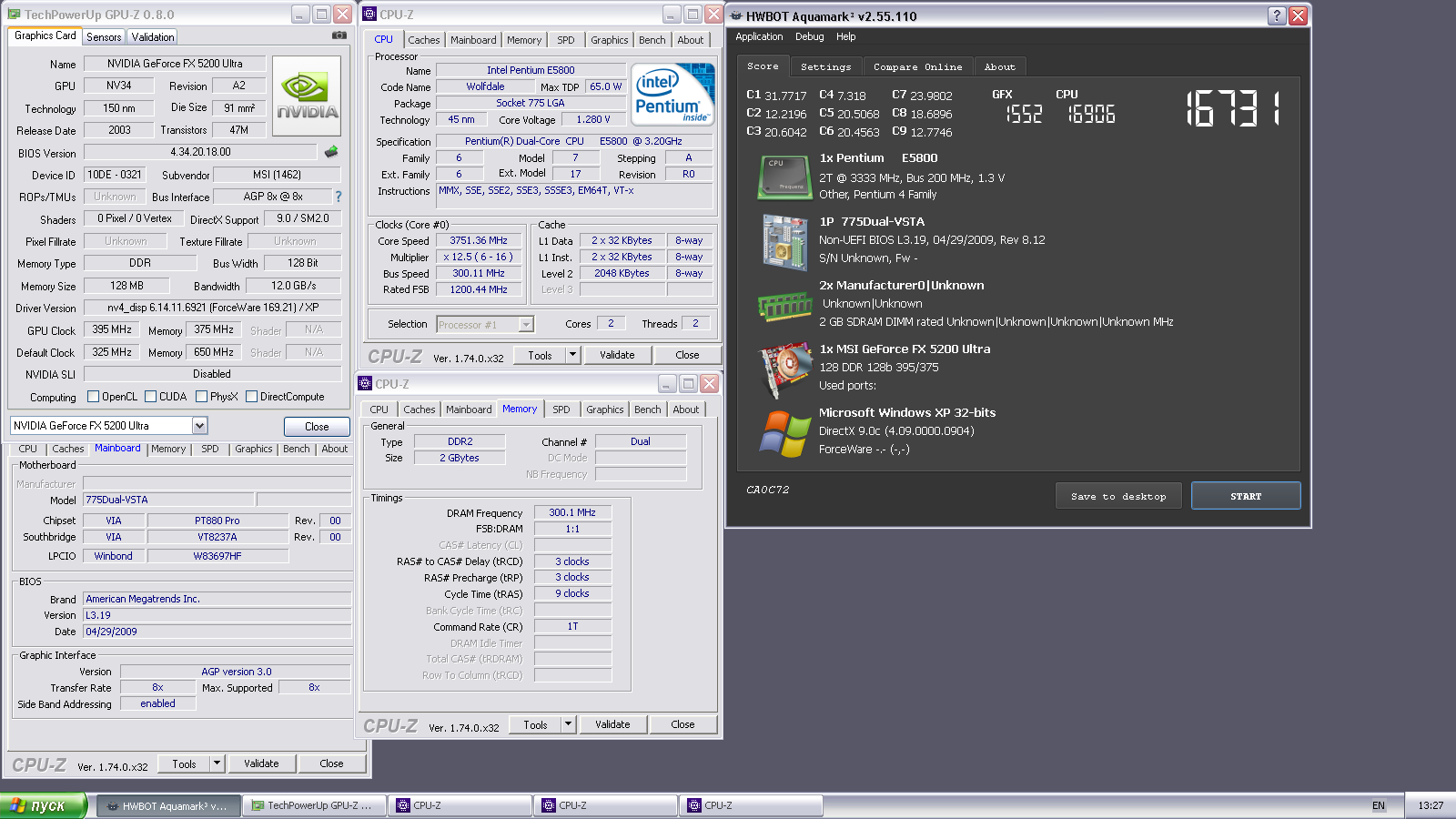Open the Application menu in Aquamark

(x=759, y=36)
